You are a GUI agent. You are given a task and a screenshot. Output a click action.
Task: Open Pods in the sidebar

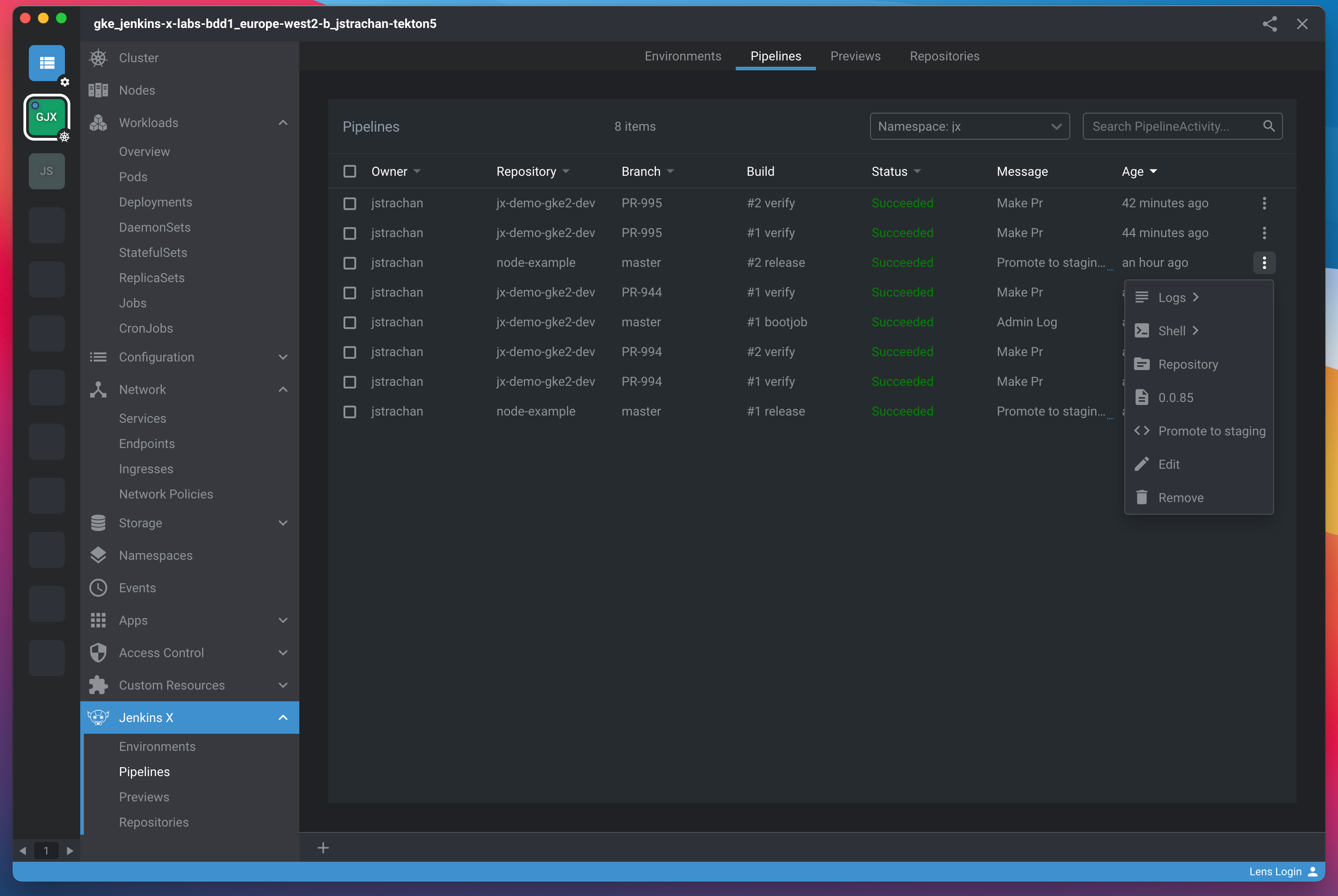tap(133, 177)
